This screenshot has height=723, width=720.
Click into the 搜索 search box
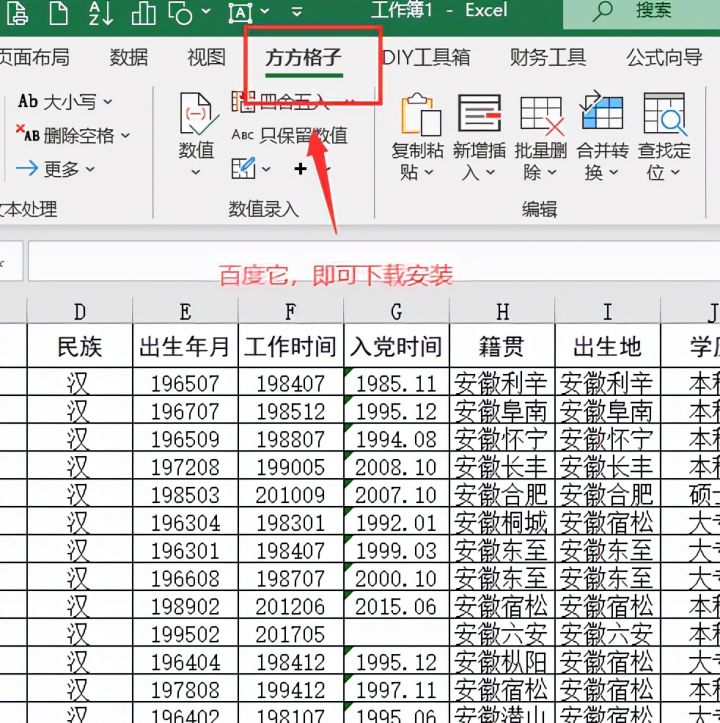pos(641,14)
